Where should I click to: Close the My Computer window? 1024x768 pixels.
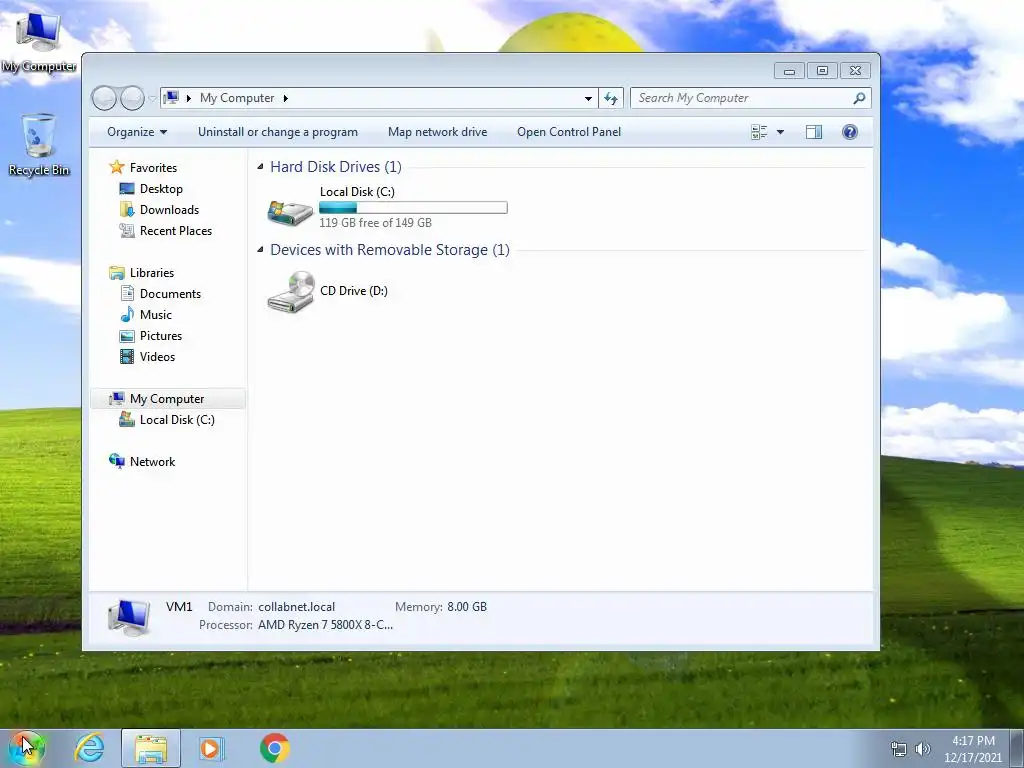pos(856,71)
